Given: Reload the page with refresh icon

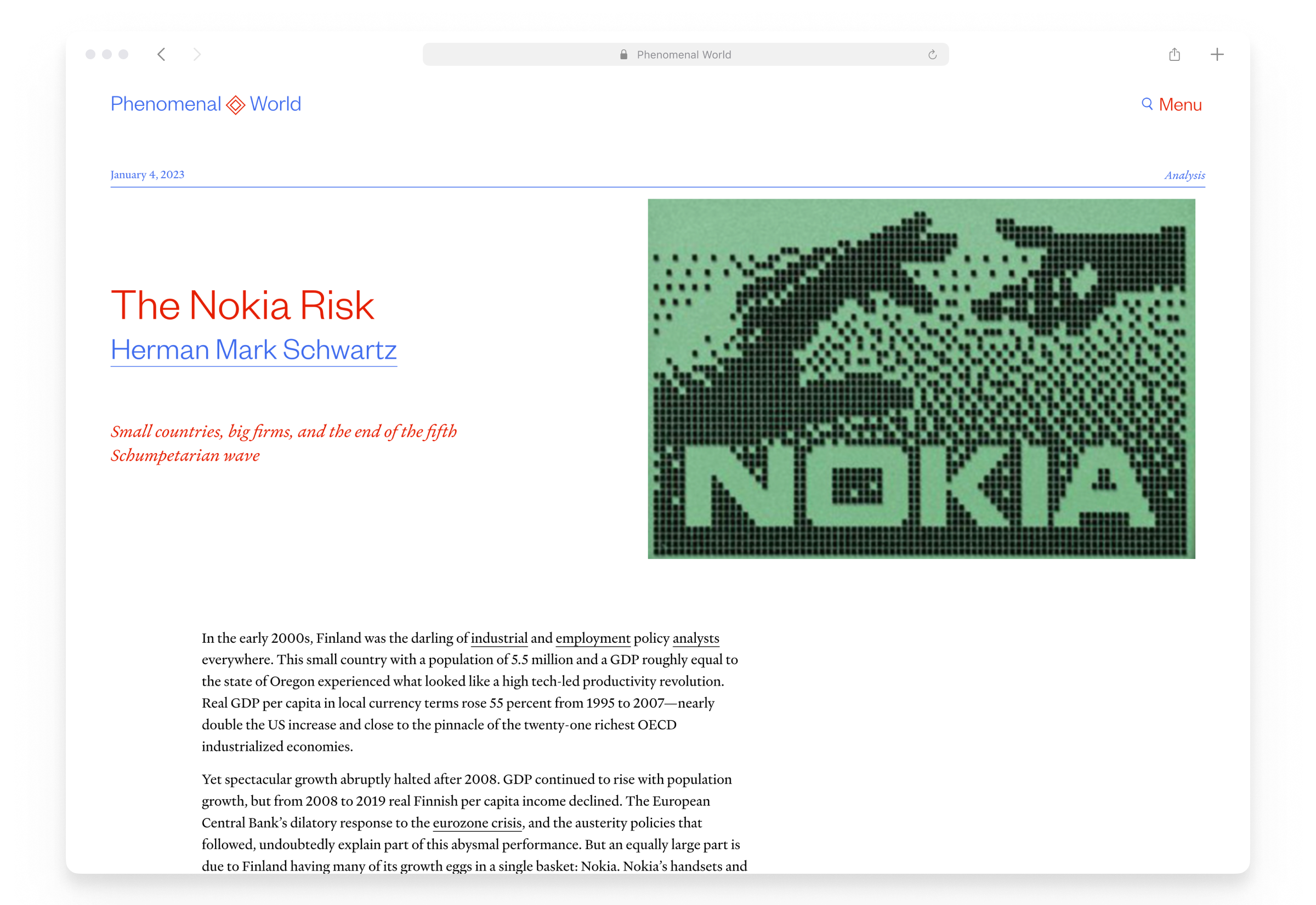Looking at the screenshot, I should [932, 55].
